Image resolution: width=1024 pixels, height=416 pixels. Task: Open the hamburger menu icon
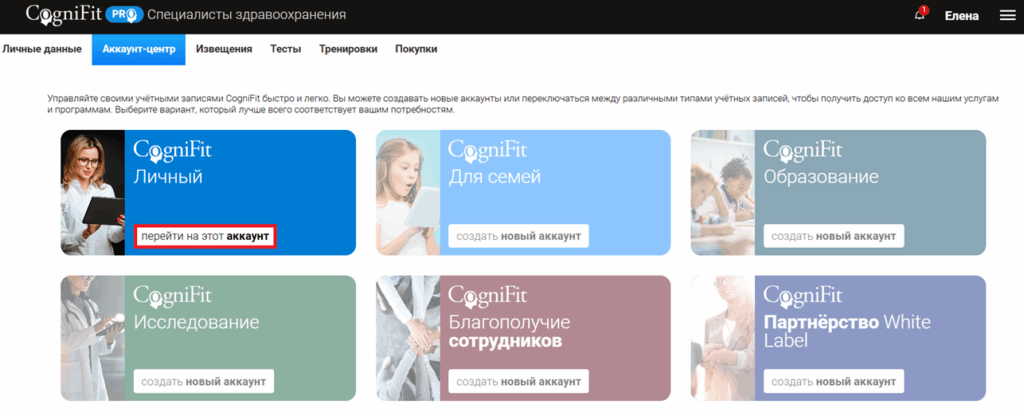pyautogui.click(x=1008, y=16)
